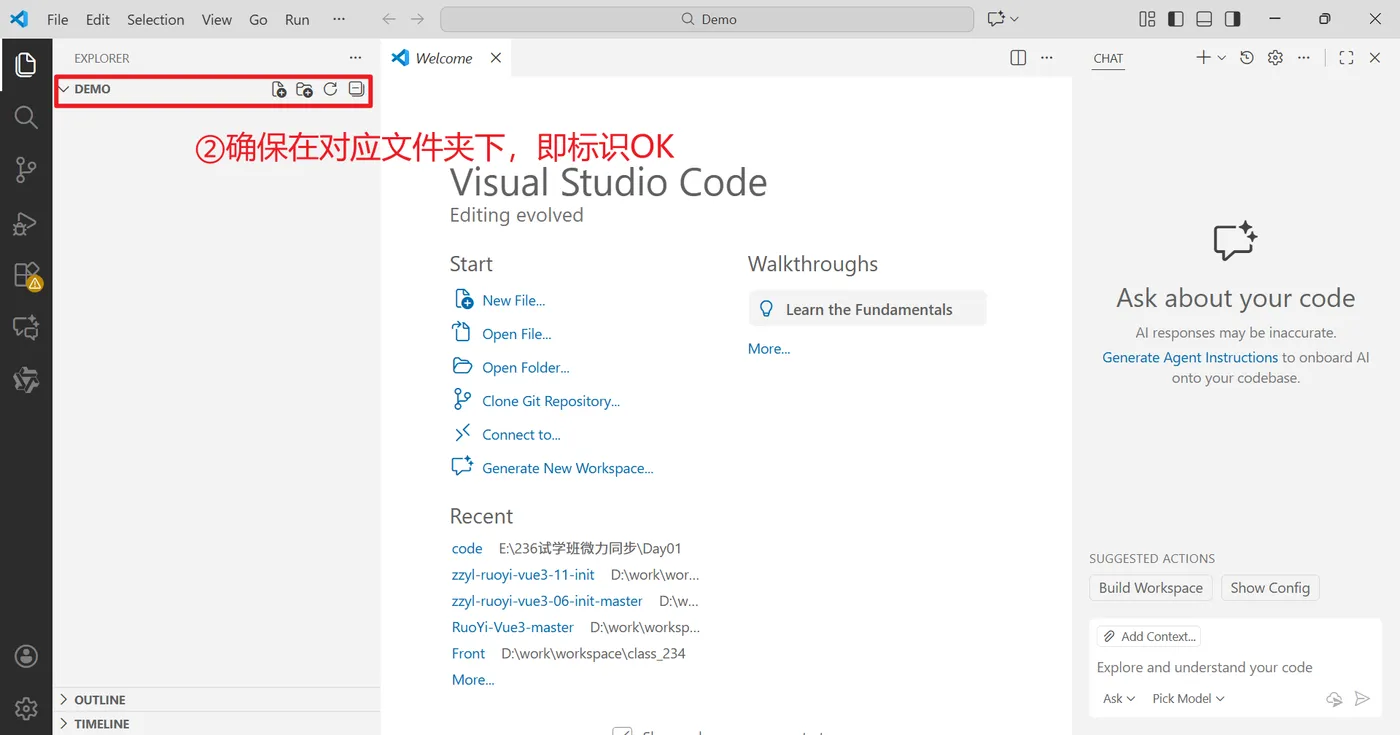Refresh the DEMO explorer

(x=330, y=89)
